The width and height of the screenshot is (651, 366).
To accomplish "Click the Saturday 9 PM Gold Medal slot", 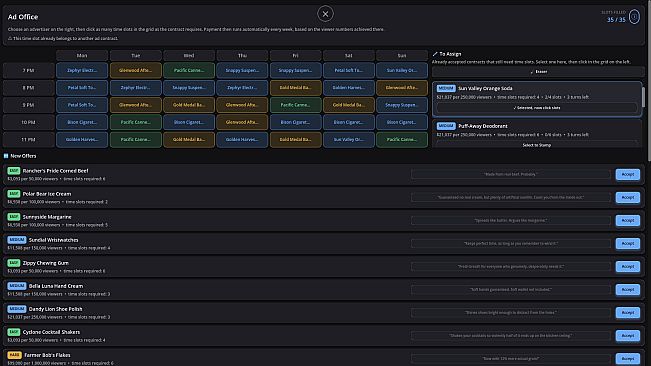I will point(349,105).
